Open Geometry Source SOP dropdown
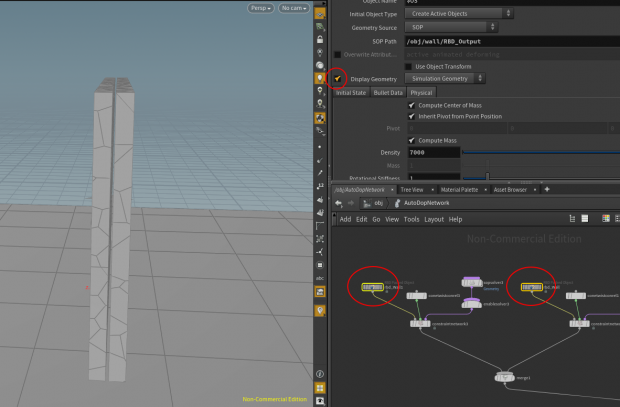The height and width of the screenshot is (407, 620). point(451,27)
